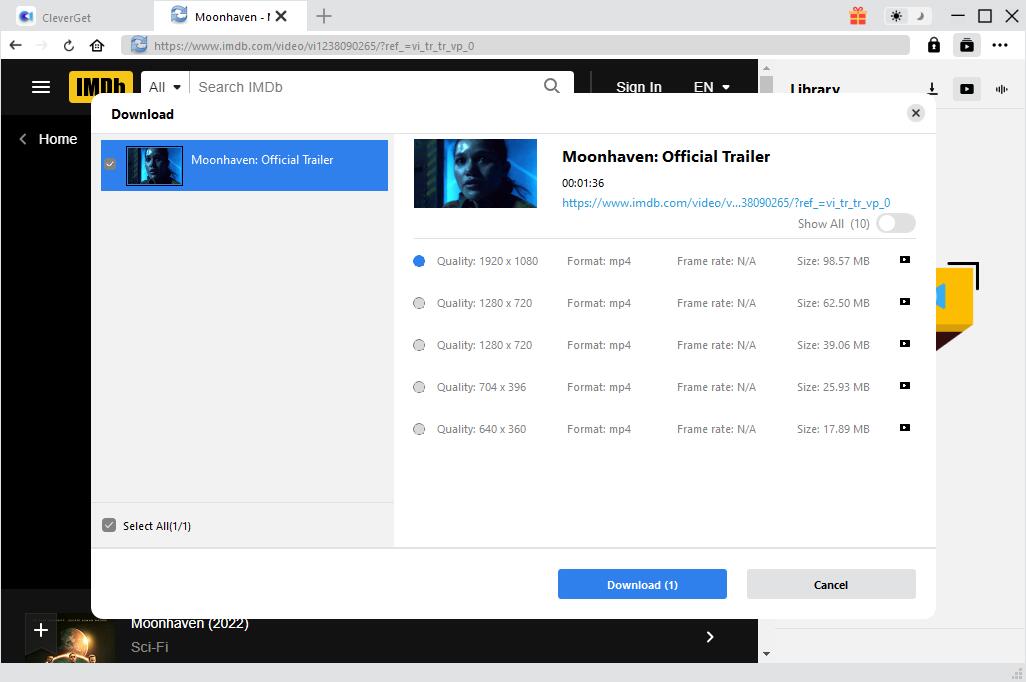
Task: Click the gift box icon
Action: [858, 16]
